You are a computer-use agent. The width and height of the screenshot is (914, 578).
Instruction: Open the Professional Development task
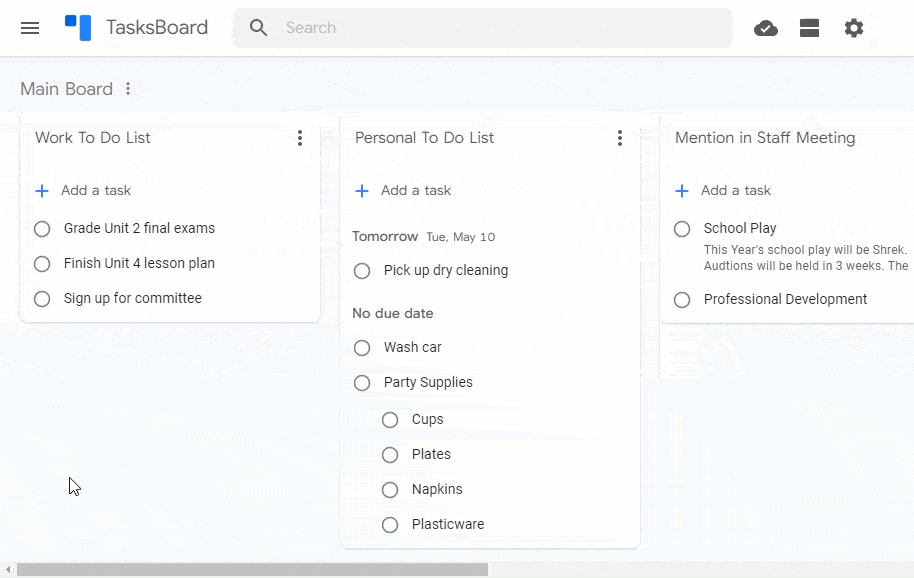785,299
